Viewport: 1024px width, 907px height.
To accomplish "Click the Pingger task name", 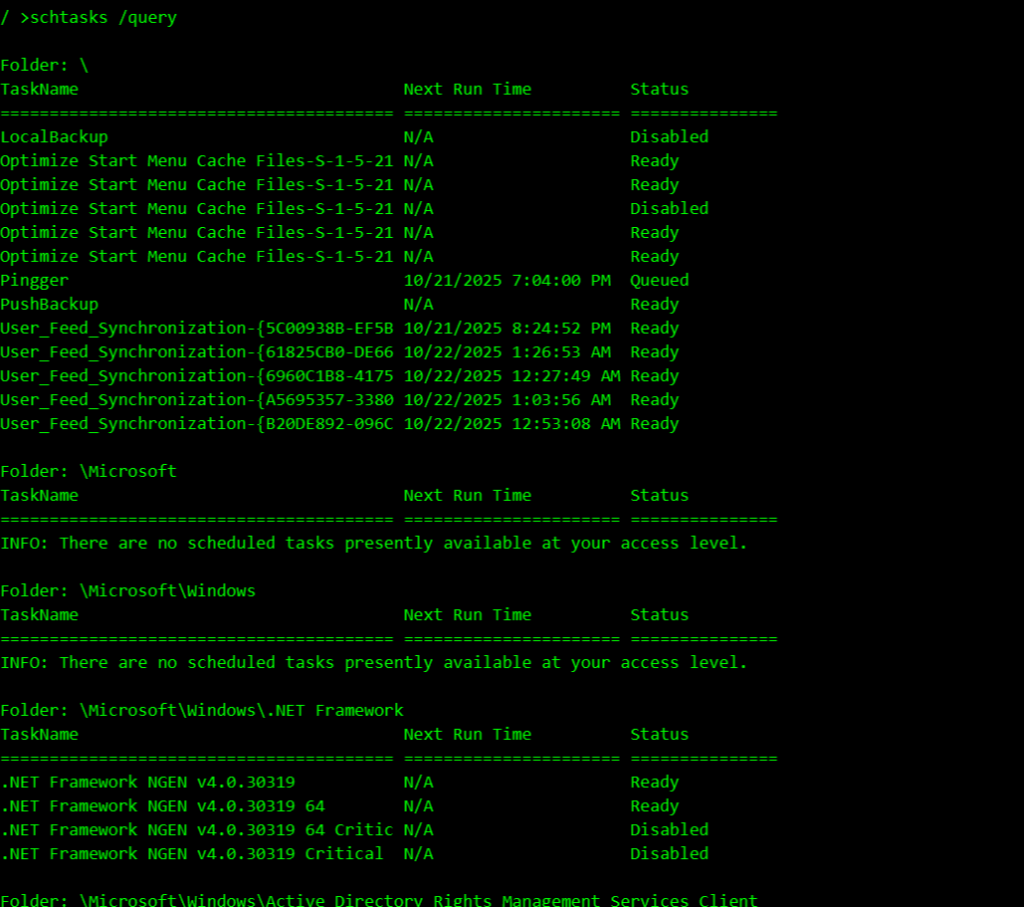I will coord(34,281).
